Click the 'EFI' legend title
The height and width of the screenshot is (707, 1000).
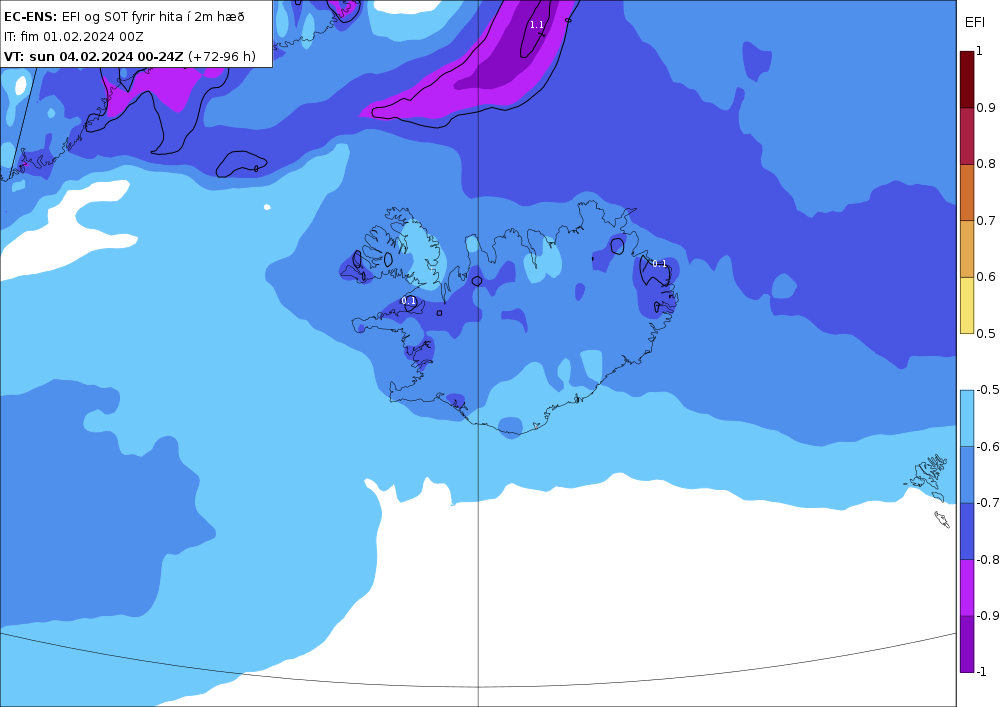point(974,23)
